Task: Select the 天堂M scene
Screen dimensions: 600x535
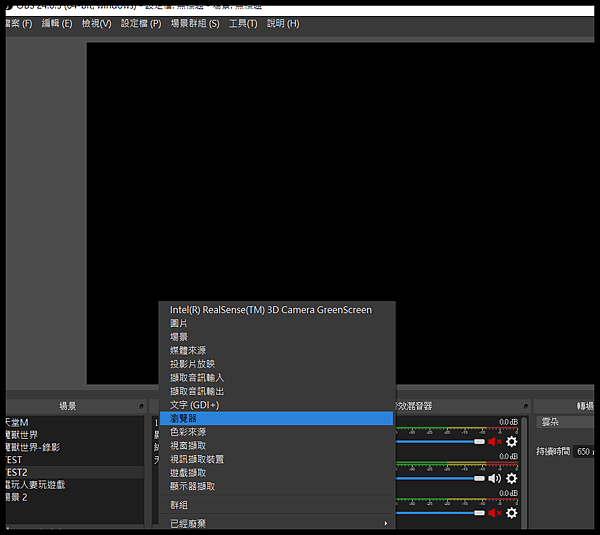Action: click(x=75, y=422)
